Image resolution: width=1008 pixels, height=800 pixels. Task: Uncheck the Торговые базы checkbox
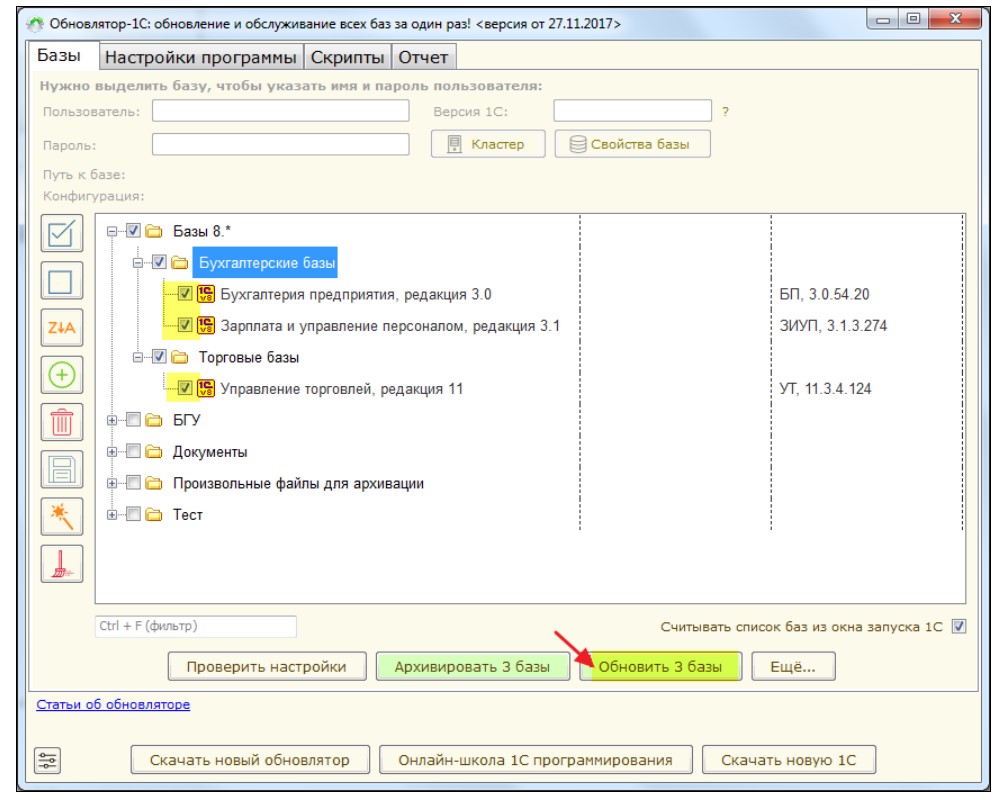pos(159,356)
